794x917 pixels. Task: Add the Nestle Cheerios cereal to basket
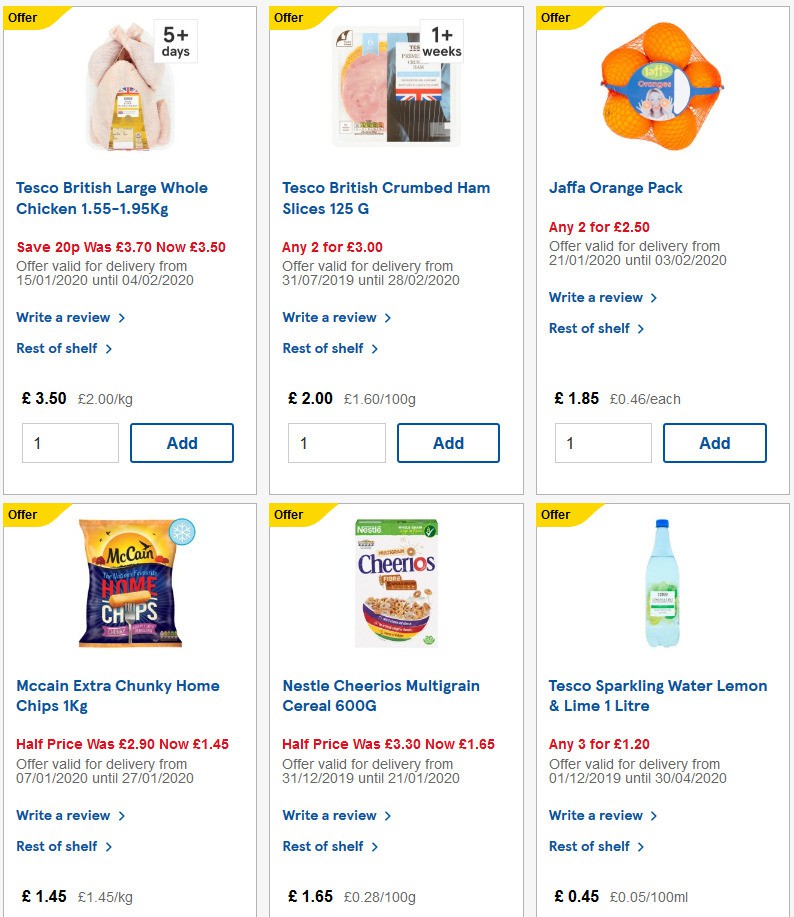pyautogui.click(x=448, y=913)
